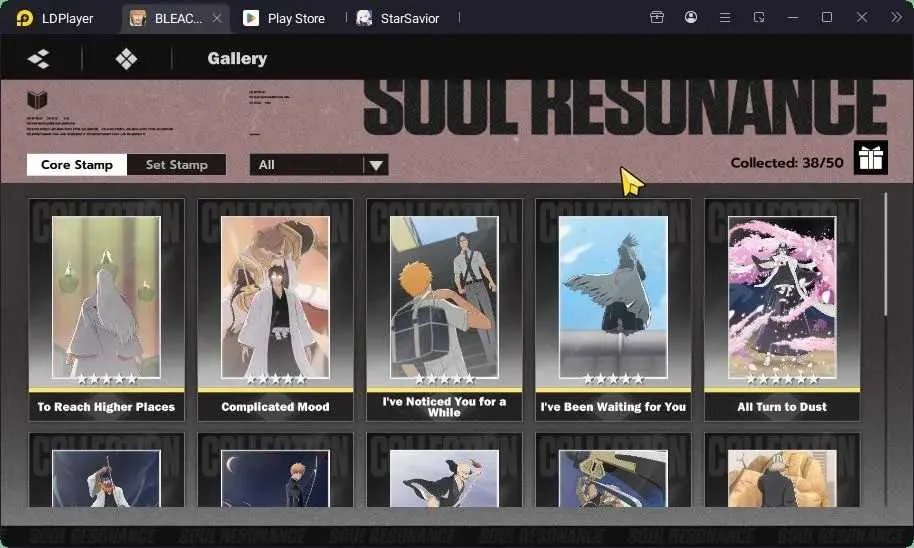
Task: Click I've Been Waiting for You label
Action: pyautogui.click(x=613, y=407)
